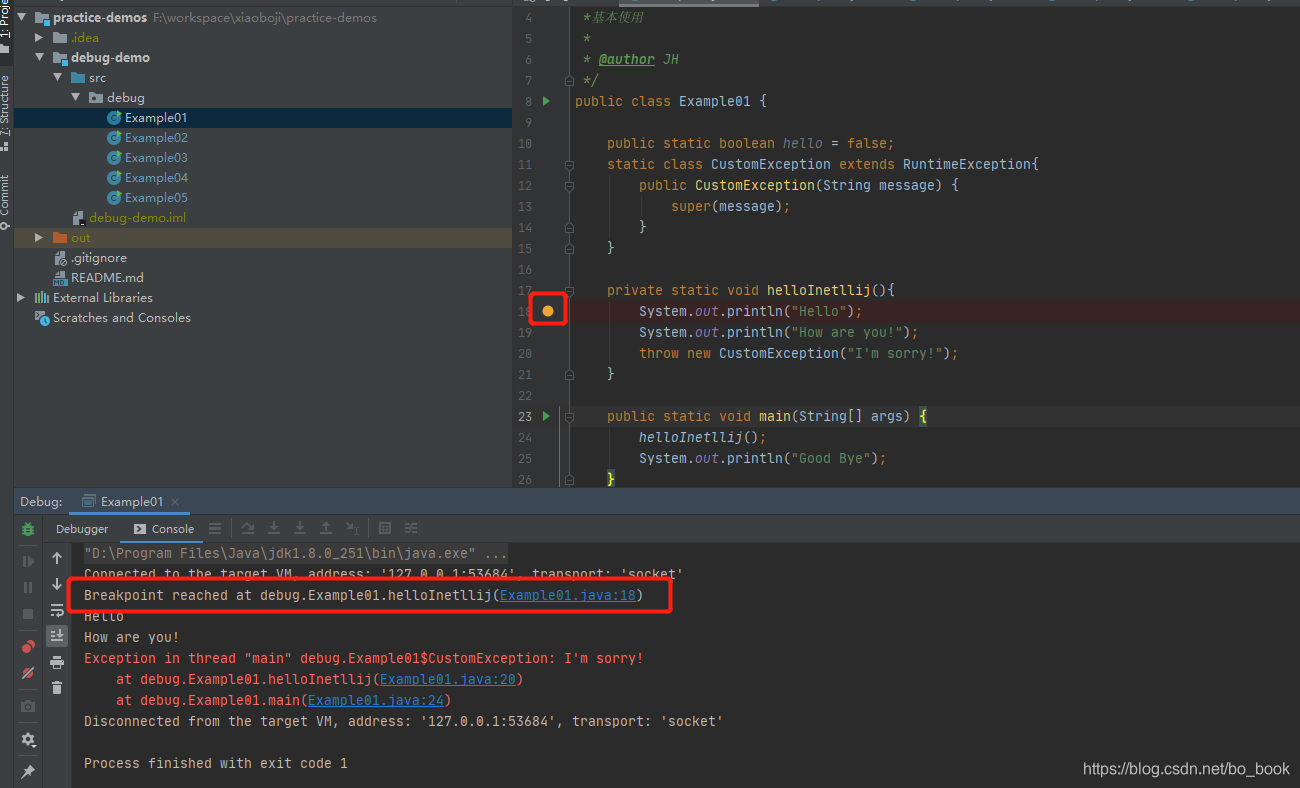Viewport: 1300px width, 788px height.
Task: Toggle Soft-Wrap in the console
Action: coord(57,610)
